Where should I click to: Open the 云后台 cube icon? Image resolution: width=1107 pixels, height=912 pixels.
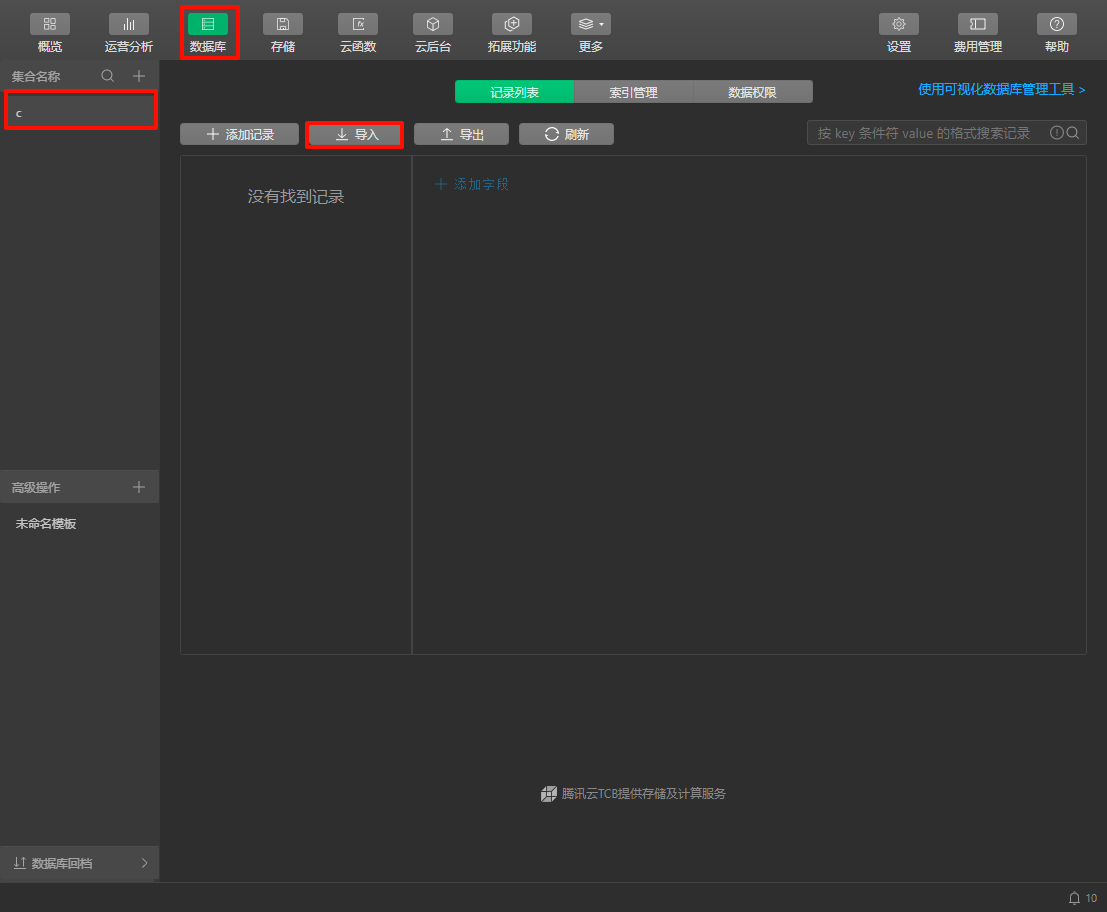[x=433, y=24]
